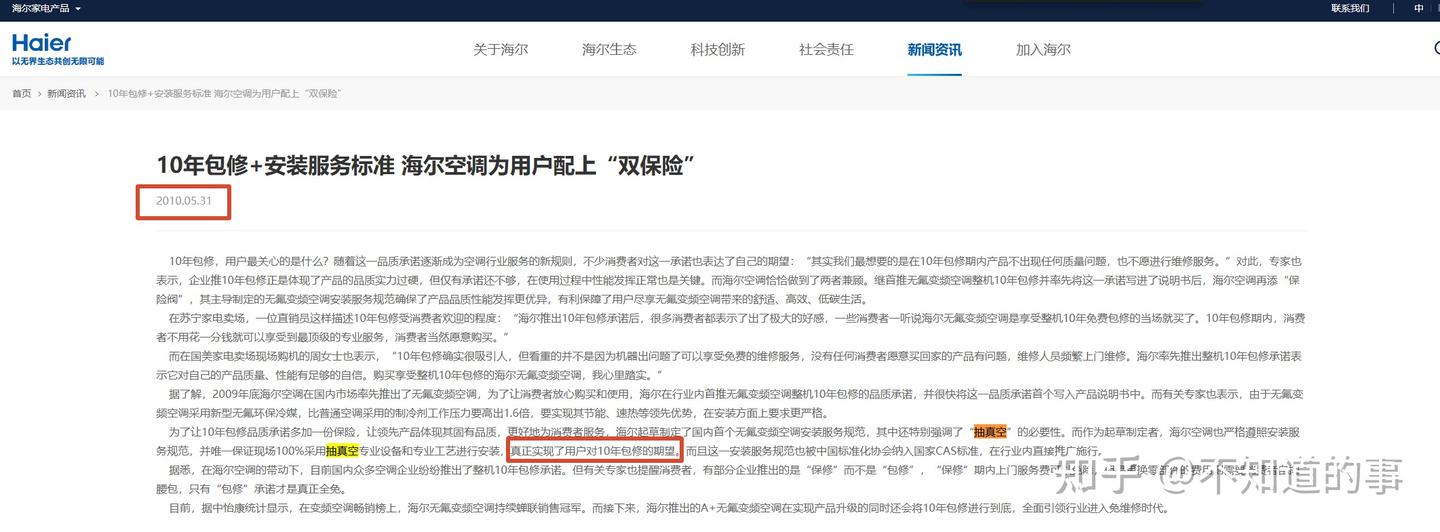Go to 首页 in breadcrumb
This screenshot has width=1440, height=532.
pos(21,93)
